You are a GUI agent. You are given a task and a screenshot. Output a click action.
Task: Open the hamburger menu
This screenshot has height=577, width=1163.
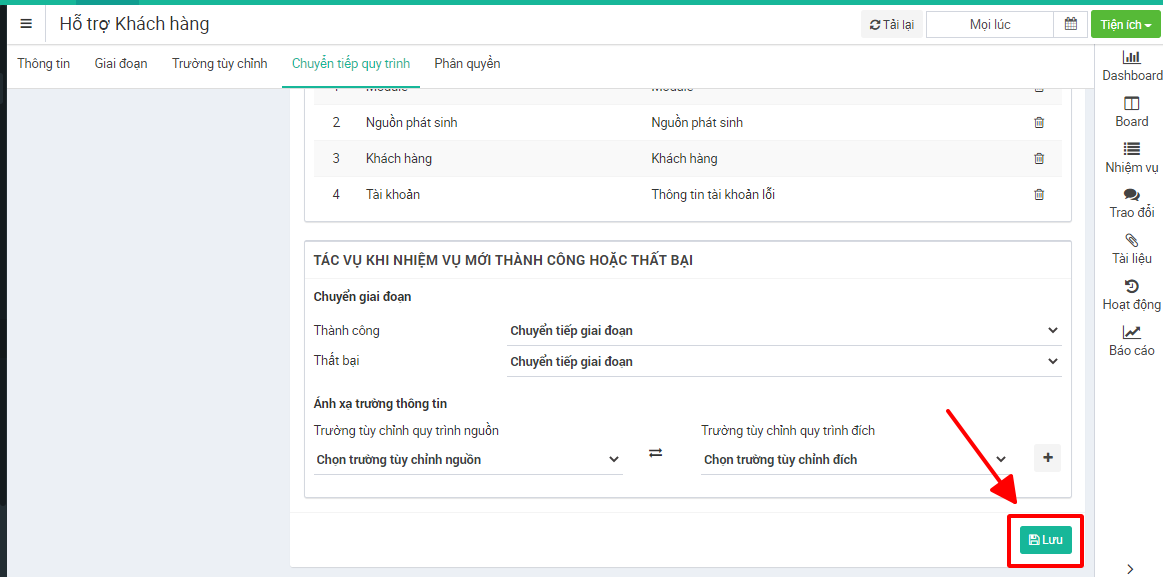click(x=26, y=24)
